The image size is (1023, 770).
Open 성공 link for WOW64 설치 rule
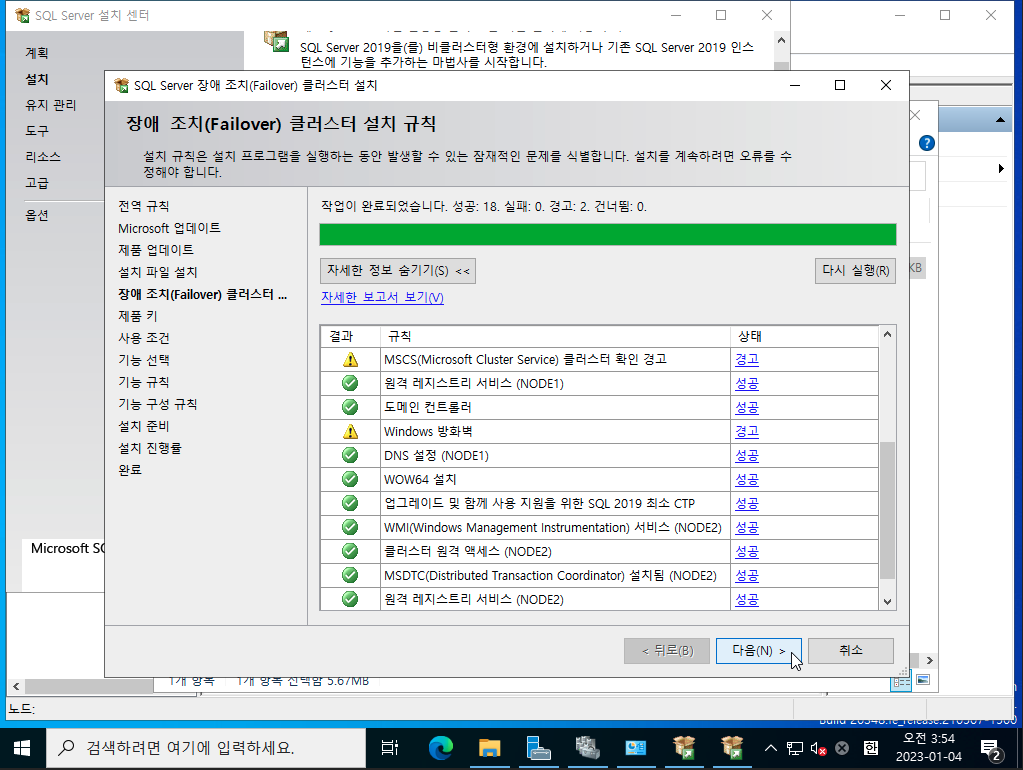(746, 480)
